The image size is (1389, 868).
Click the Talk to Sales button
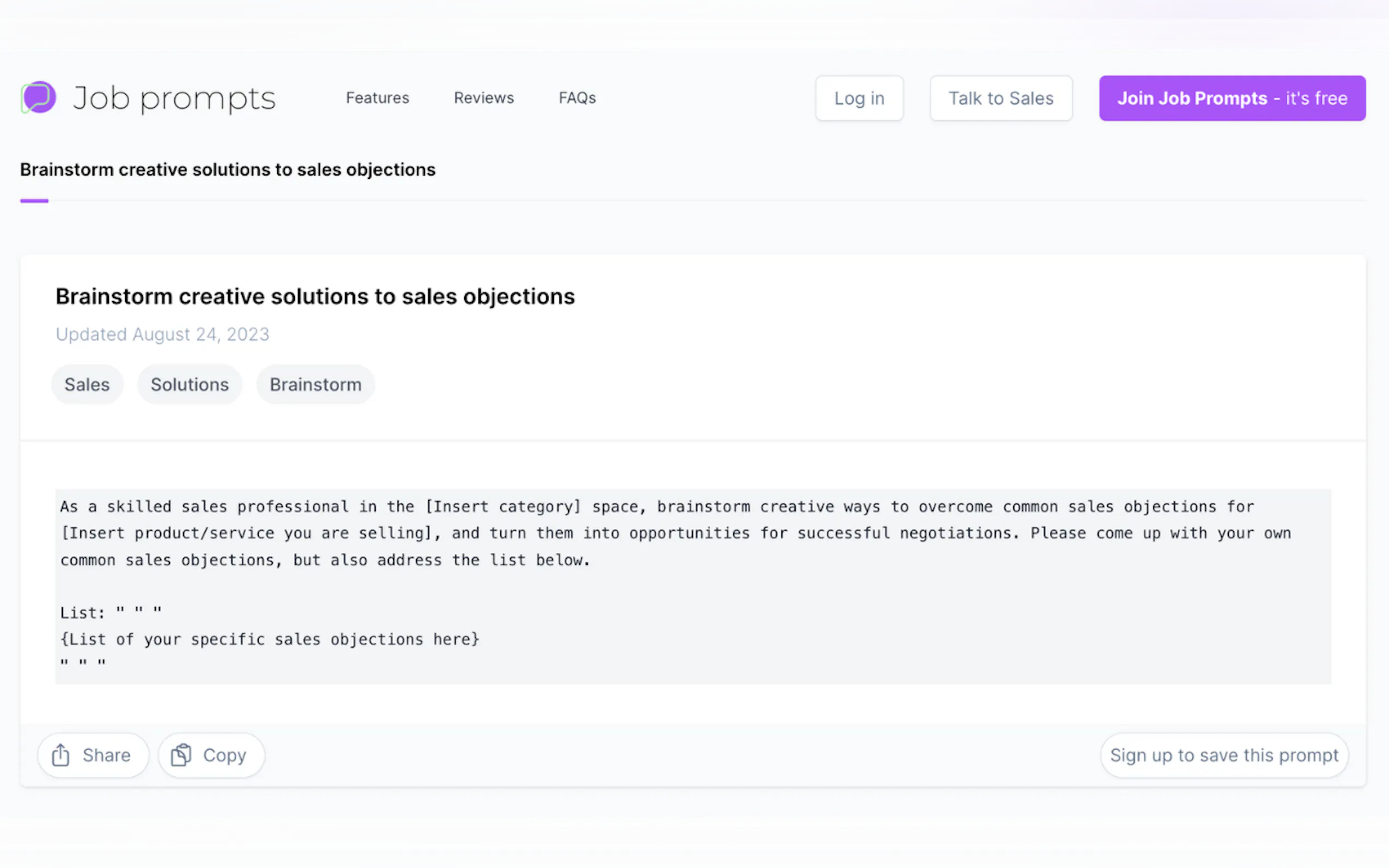click(1000, 98)
